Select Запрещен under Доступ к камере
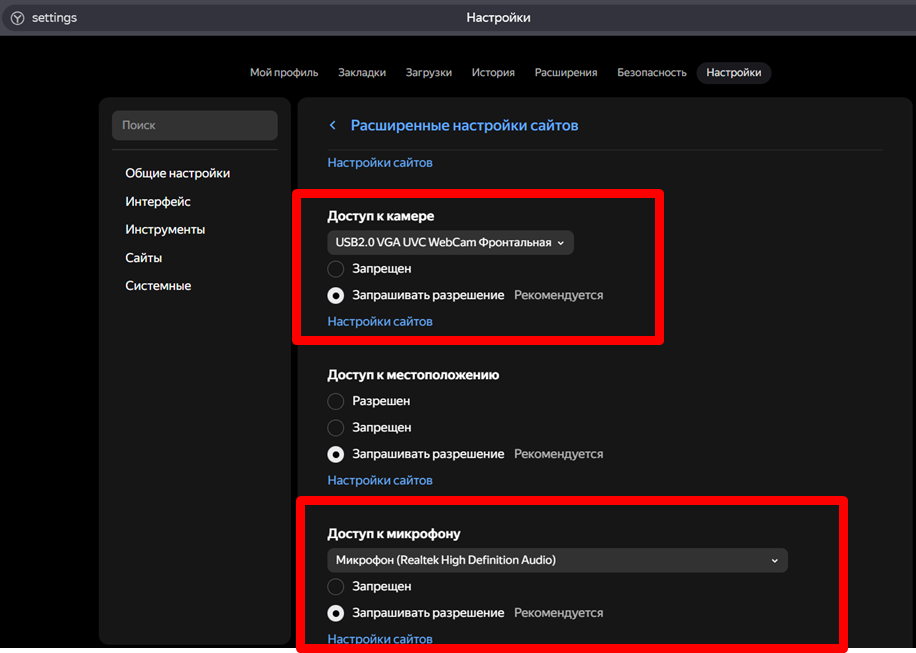 (336, 269)
